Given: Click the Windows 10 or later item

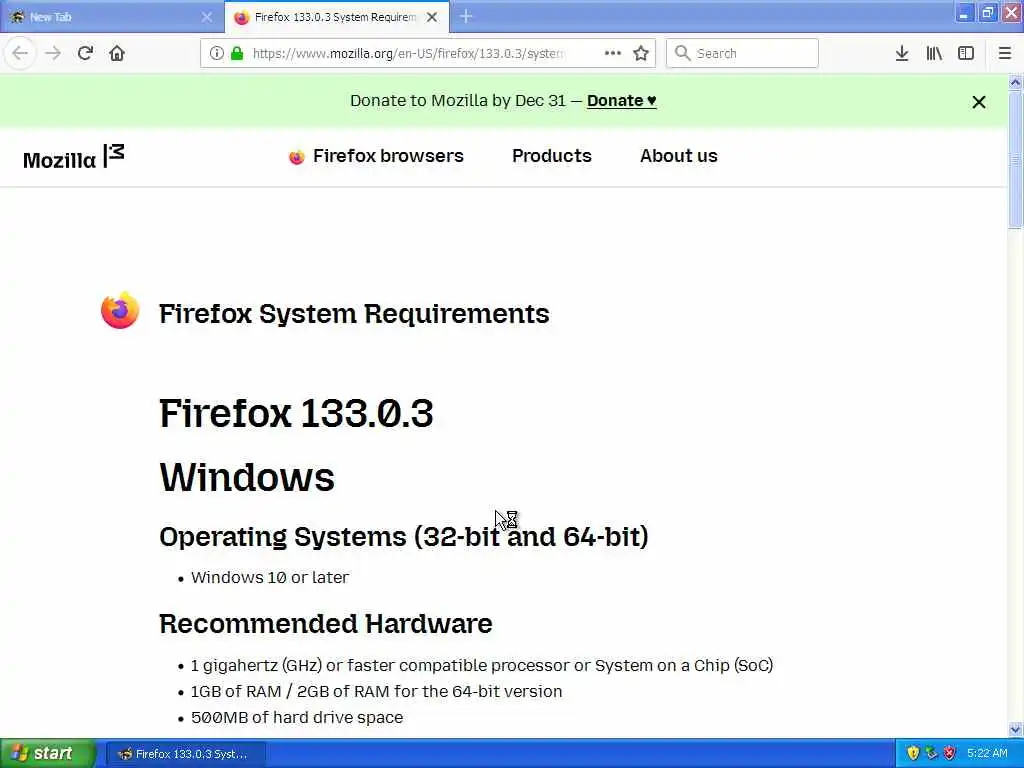Looking at the screenshot, I should click(270, 577).
